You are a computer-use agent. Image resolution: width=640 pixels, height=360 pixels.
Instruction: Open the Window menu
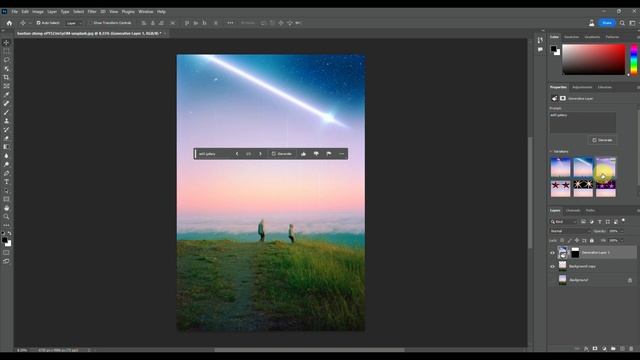[x=146, y=11]
